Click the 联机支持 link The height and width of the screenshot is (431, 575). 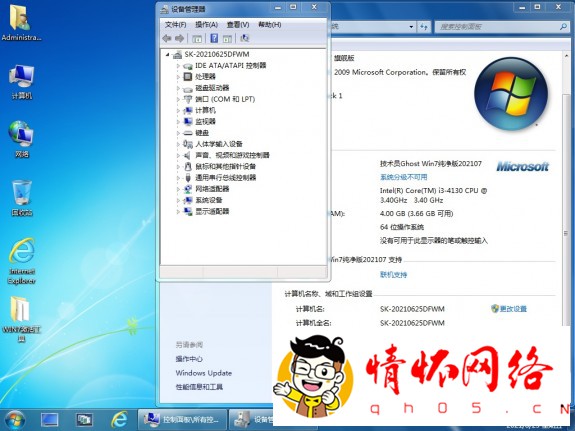393,274
